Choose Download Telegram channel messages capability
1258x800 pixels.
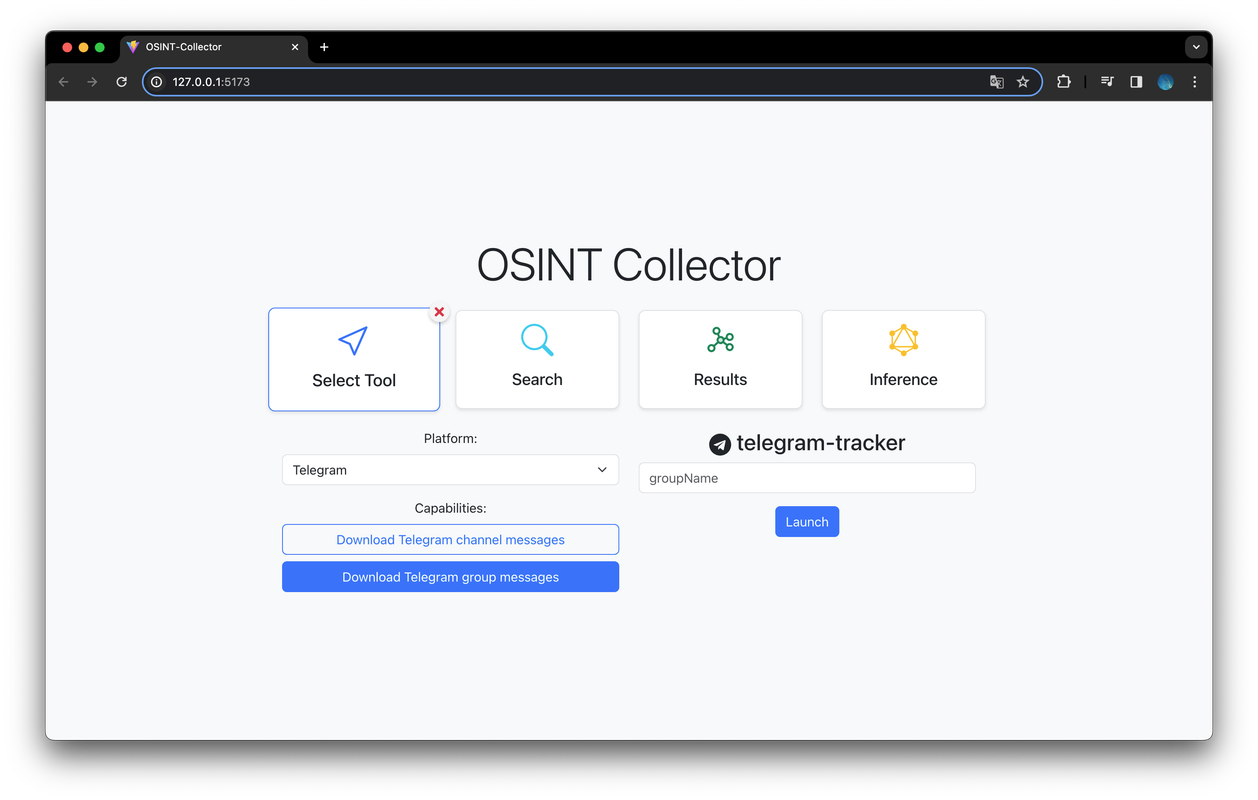point(450,540)
